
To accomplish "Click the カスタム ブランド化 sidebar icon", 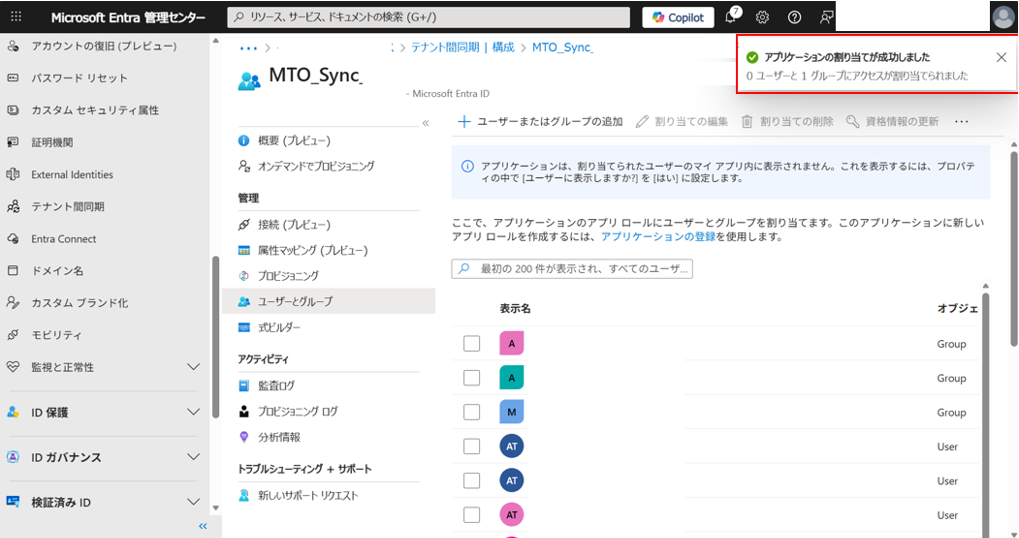I will tap(13, 302).
